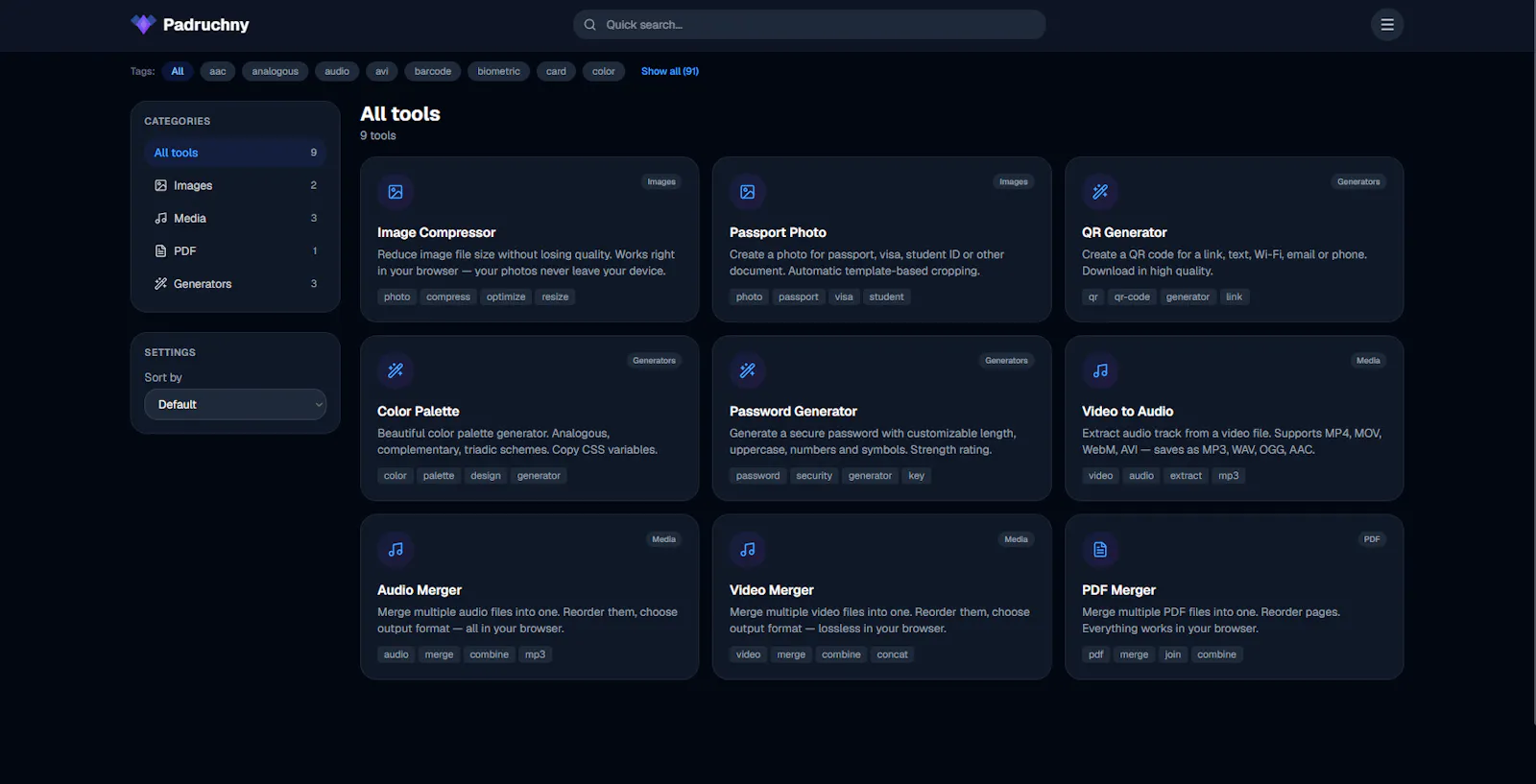Click the security tag on Password Generator
This screenshot has height=784, width=1536.
click(814, 476)
